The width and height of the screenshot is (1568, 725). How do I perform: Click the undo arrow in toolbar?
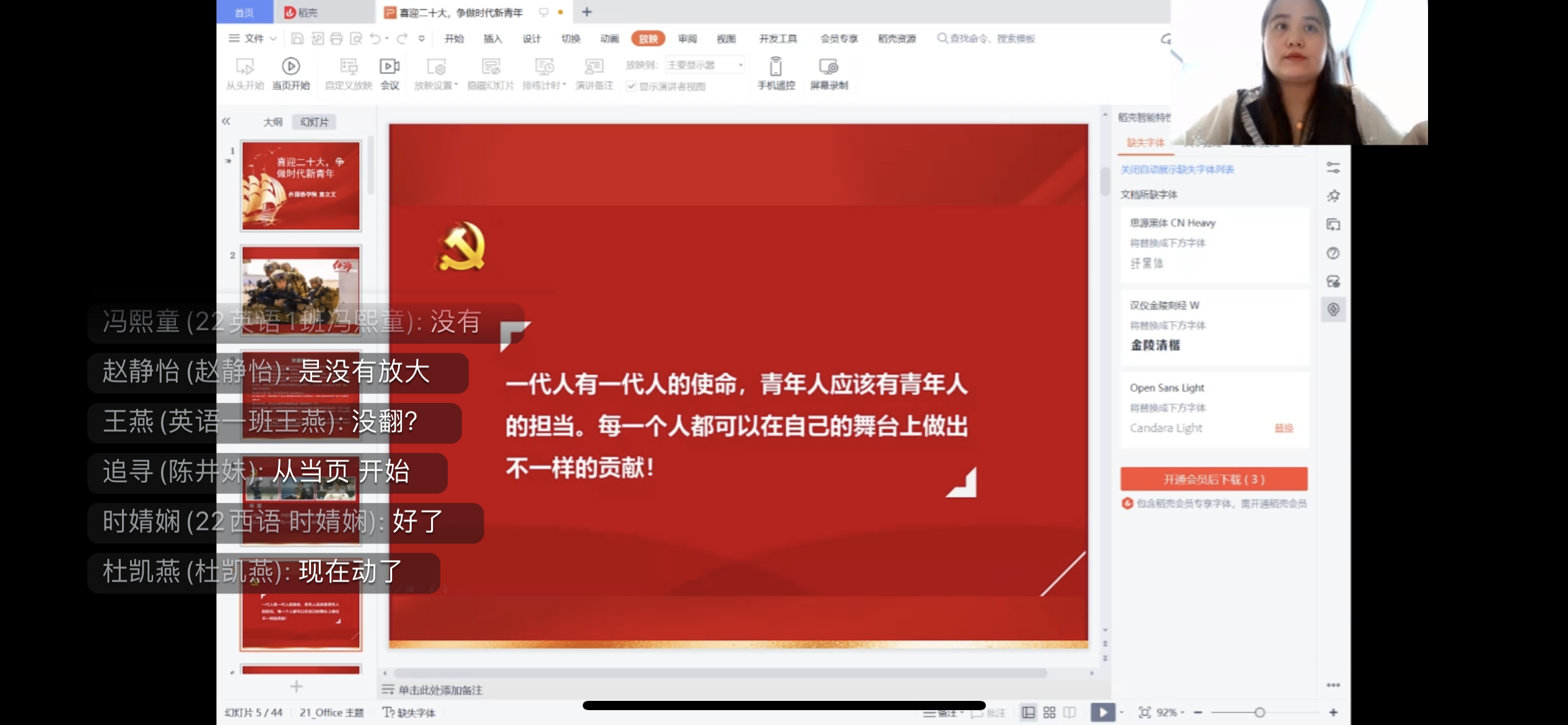[x=375, y=38]
